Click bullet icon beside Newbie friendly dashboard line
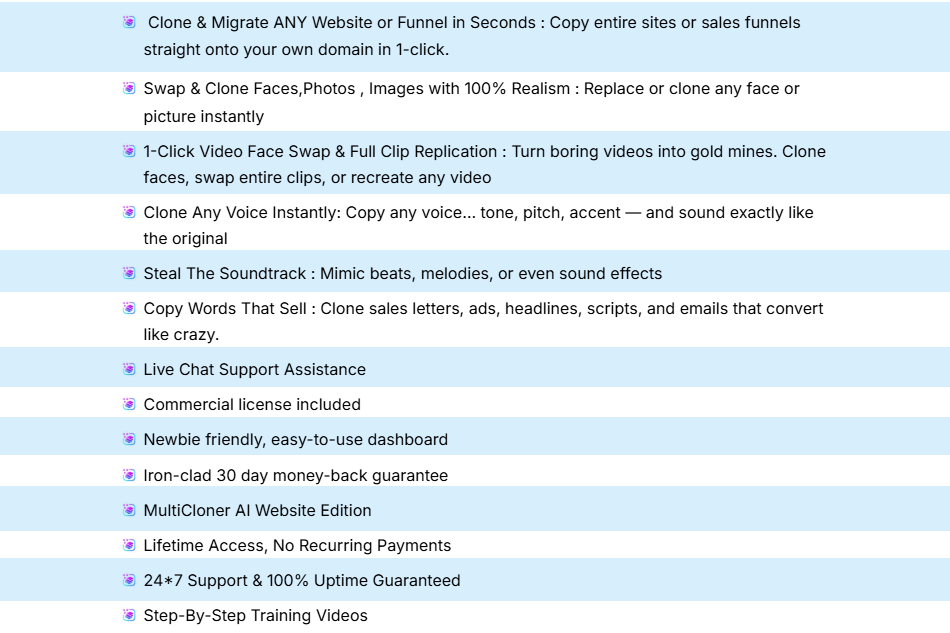Image resolution: width=950 pixels, height=633 pixels. pos(129,439)
